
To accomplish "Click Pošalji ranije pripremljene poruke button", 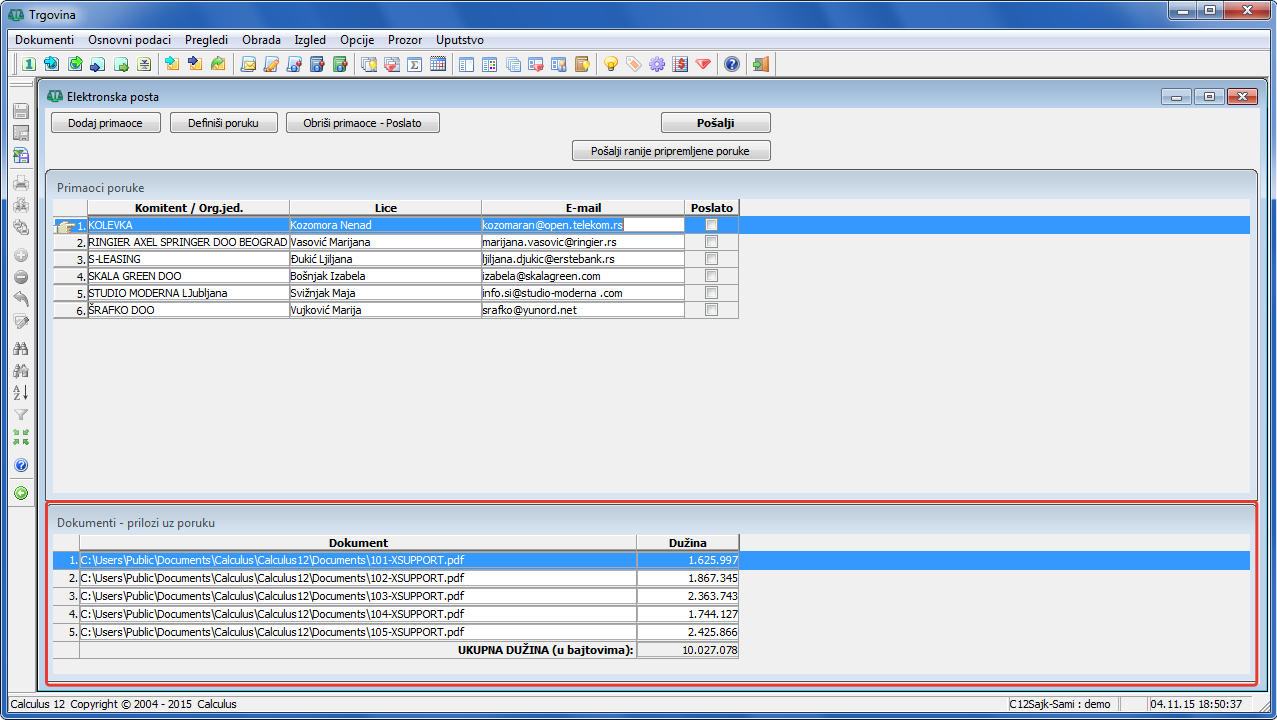I will click(671, 151).
